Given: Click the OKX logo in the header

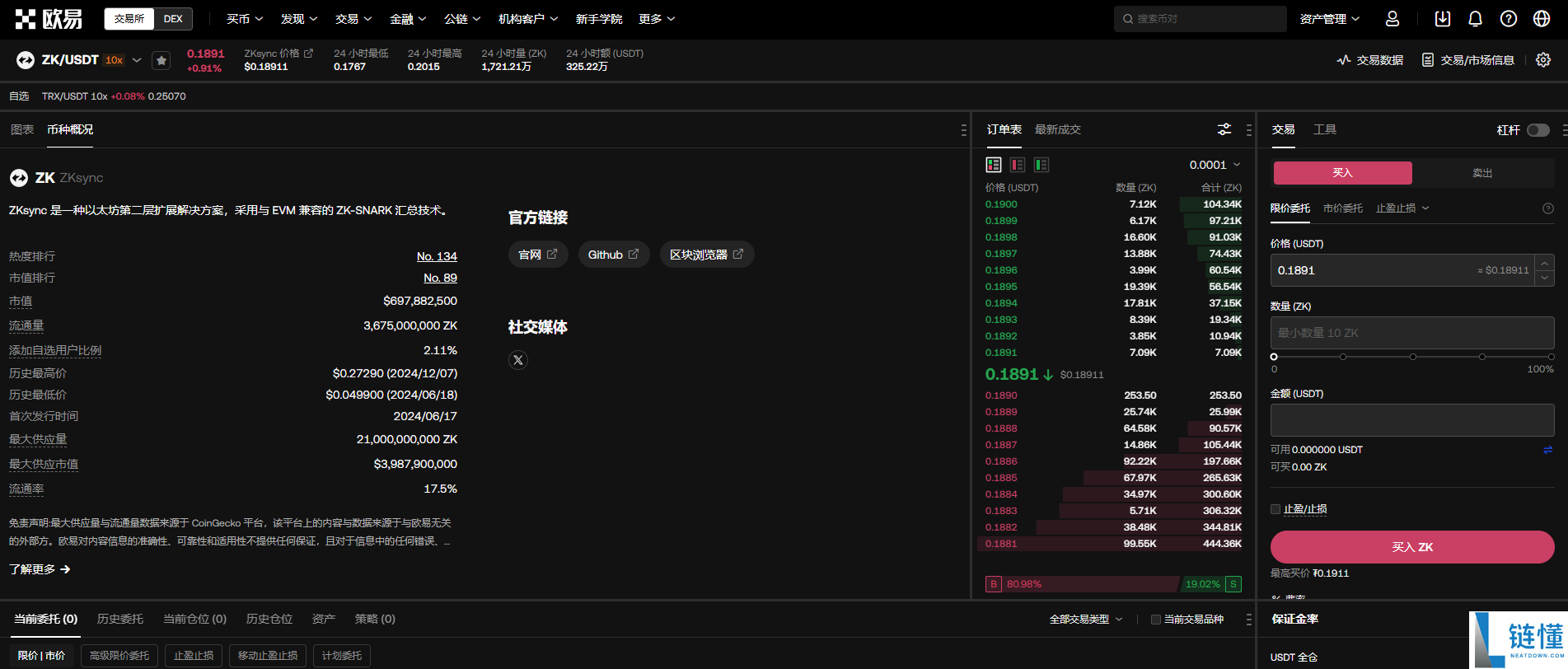Looking at the screenshot, I should (x=49, y=19).
